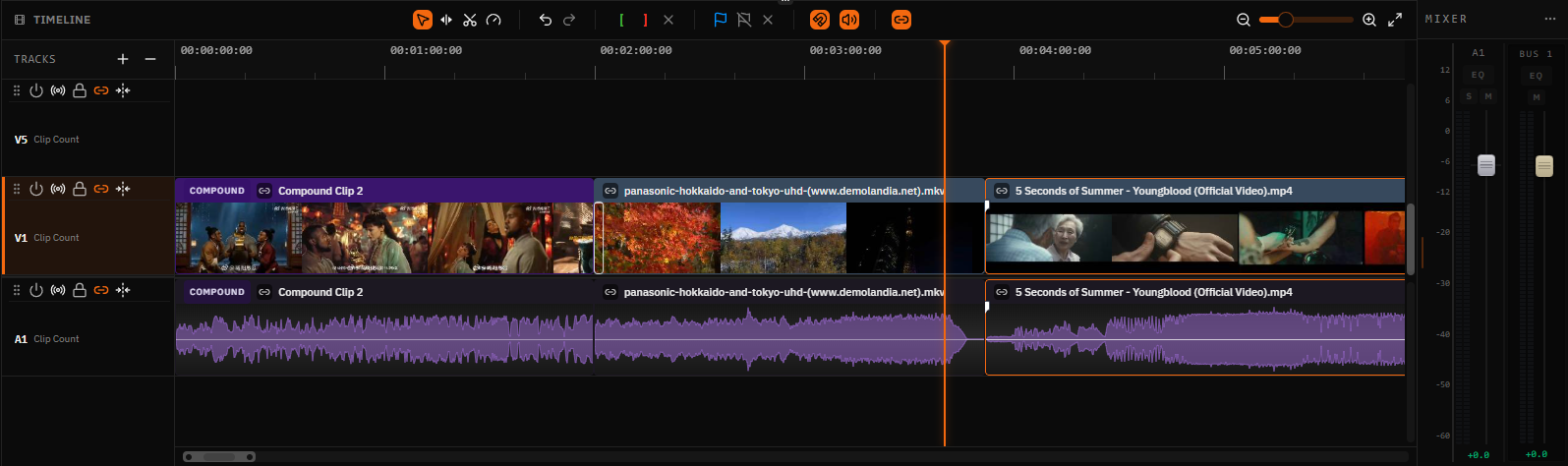Open EQ for BUS 1 channel

pyautogui.click(x=1536, y=76)
